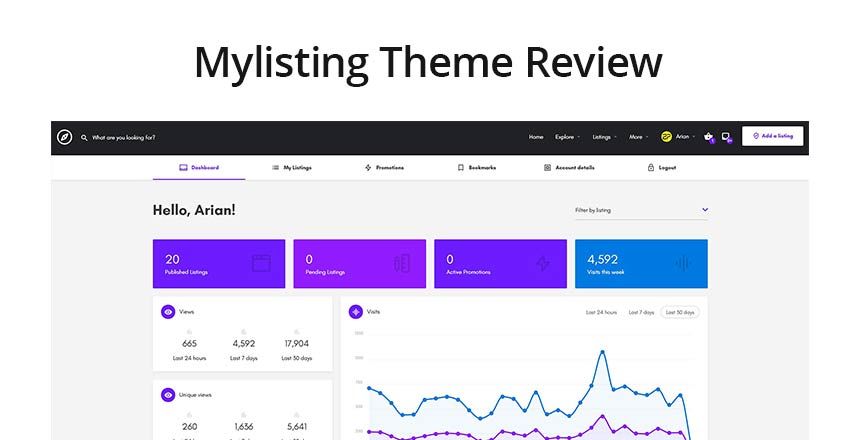Click the Account details icon
860x440 pixels.
547,167
